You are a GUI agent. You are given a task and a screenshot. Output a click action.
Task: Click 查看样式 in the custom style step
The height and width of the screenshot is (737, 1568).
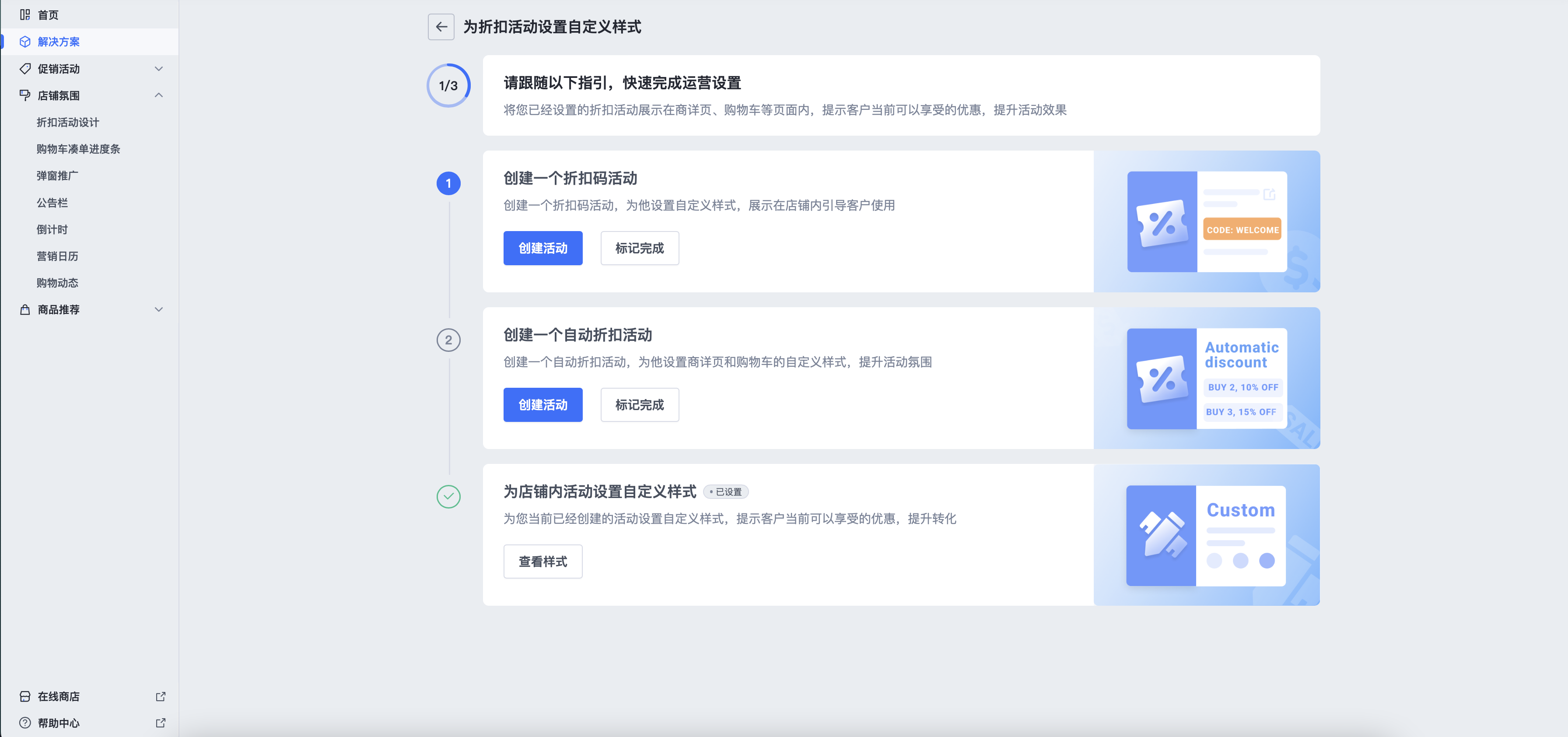[x=542, y=561]
